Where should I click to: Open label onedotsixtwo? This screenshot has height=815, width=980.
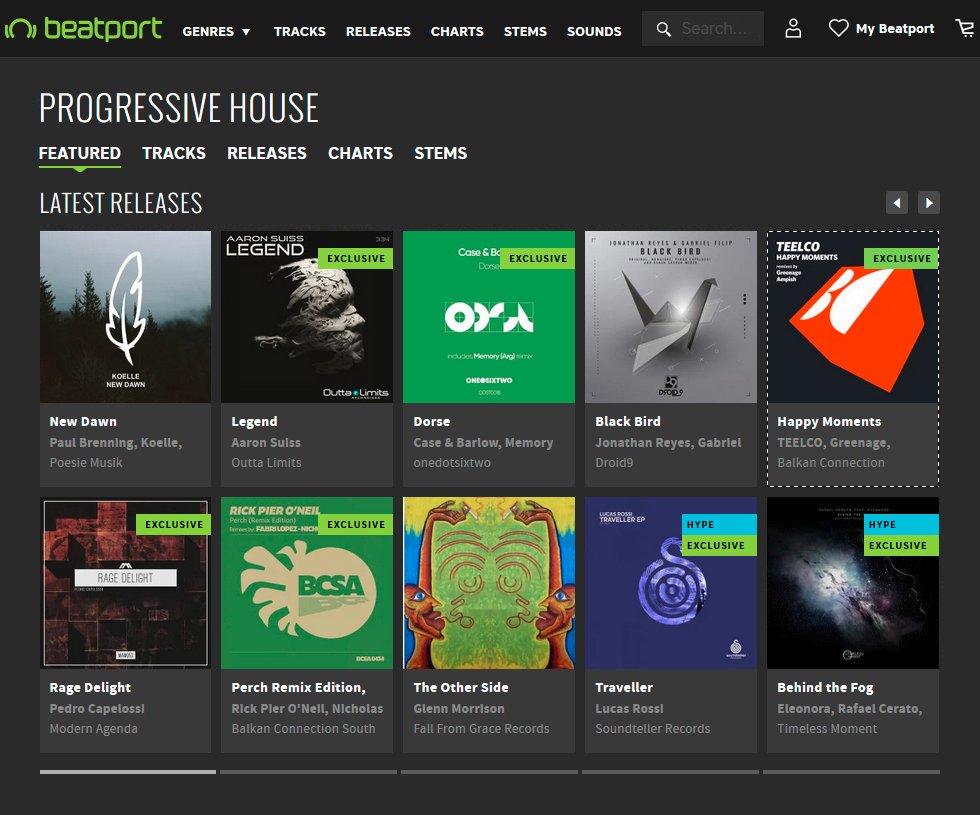[x=452, y=462]
